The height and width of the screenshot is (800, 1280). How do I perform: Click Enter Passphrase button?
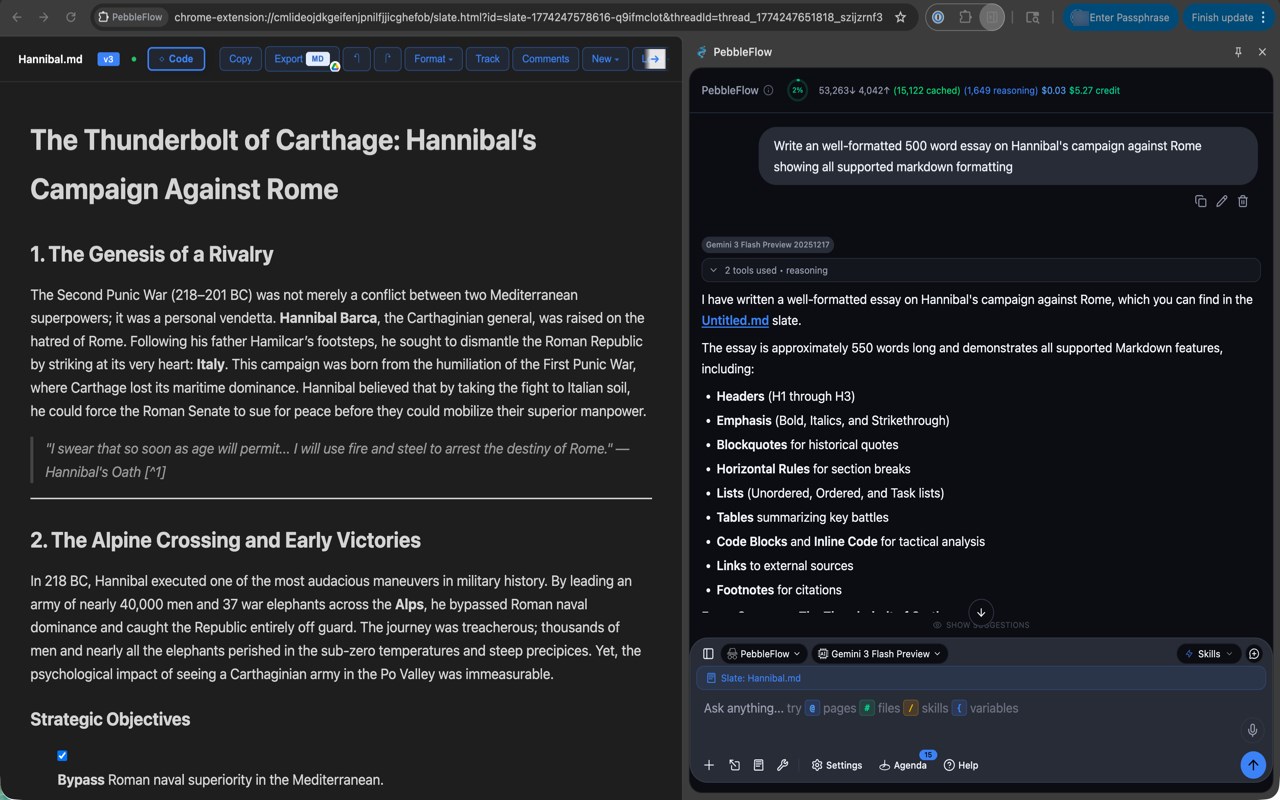[1120, 17]
